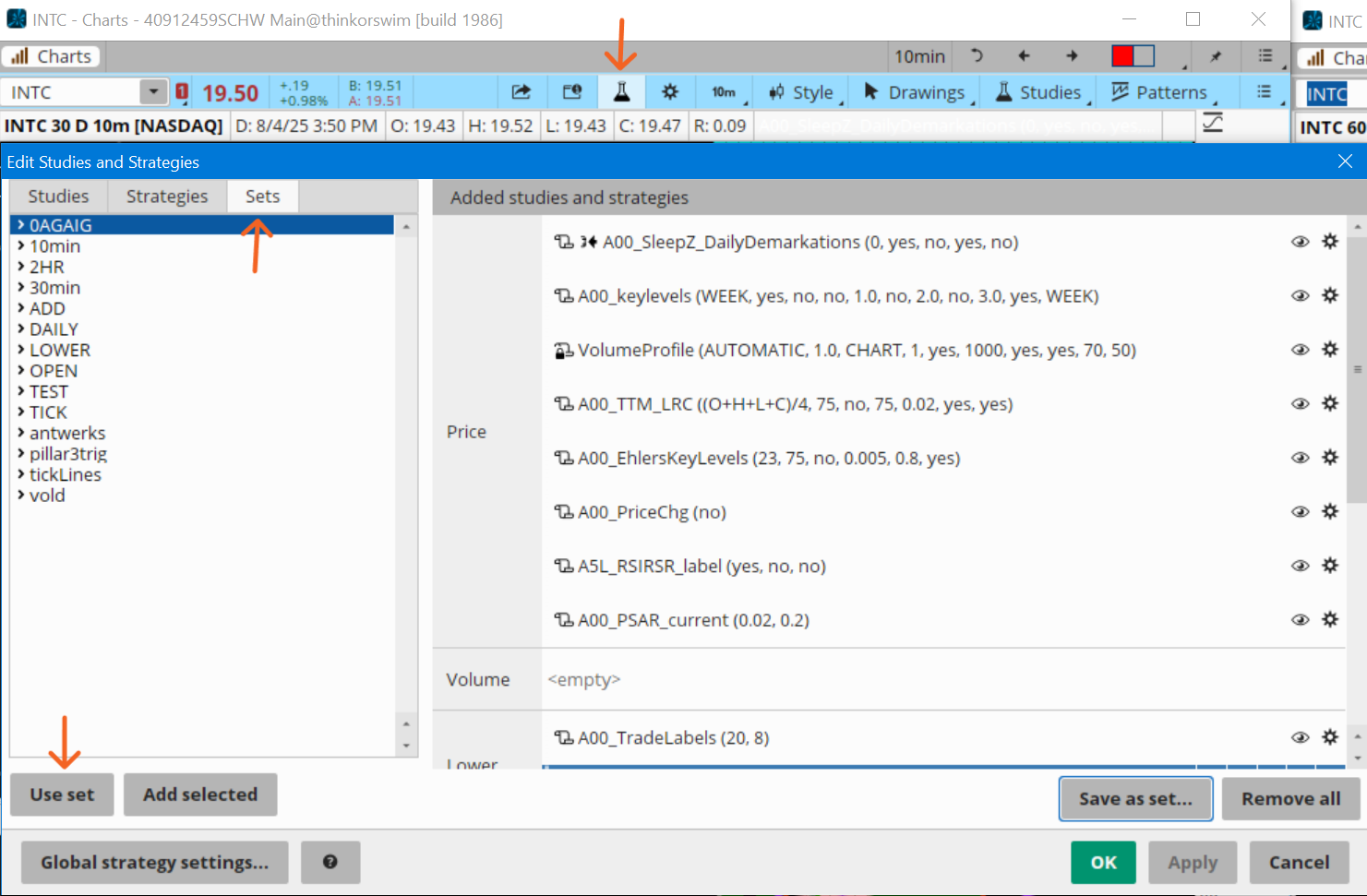Image resolution: width=1367 pixels, height=896 pixels.
Task: Open settings gear for VolumeProfile
Action: pos(1330,350)
